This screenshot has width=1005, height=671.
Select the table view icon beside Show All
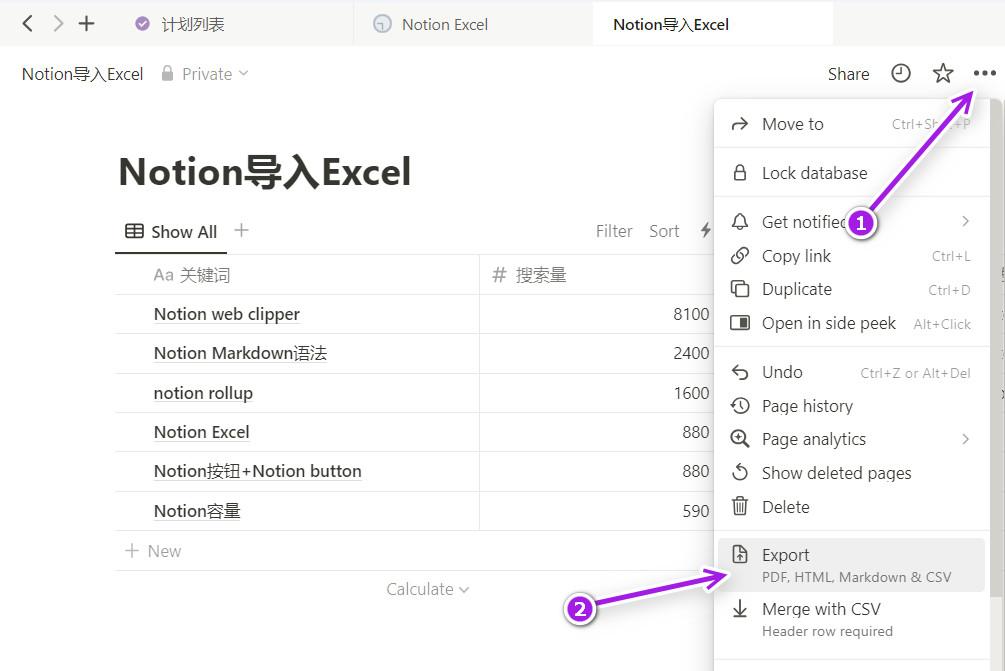[134, 231]
